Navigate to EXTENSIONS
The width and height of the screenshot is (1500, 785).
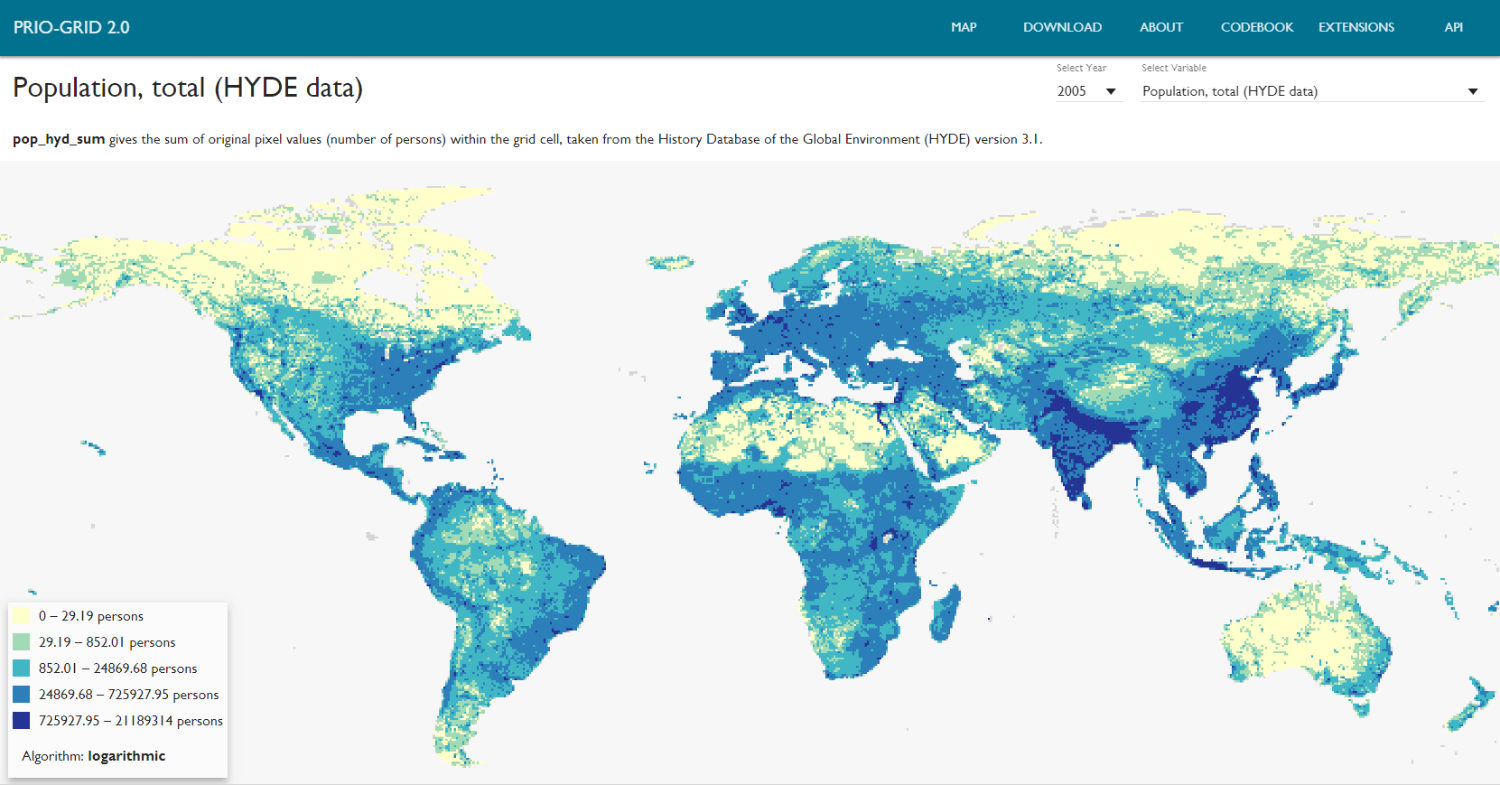[1356, 27]
